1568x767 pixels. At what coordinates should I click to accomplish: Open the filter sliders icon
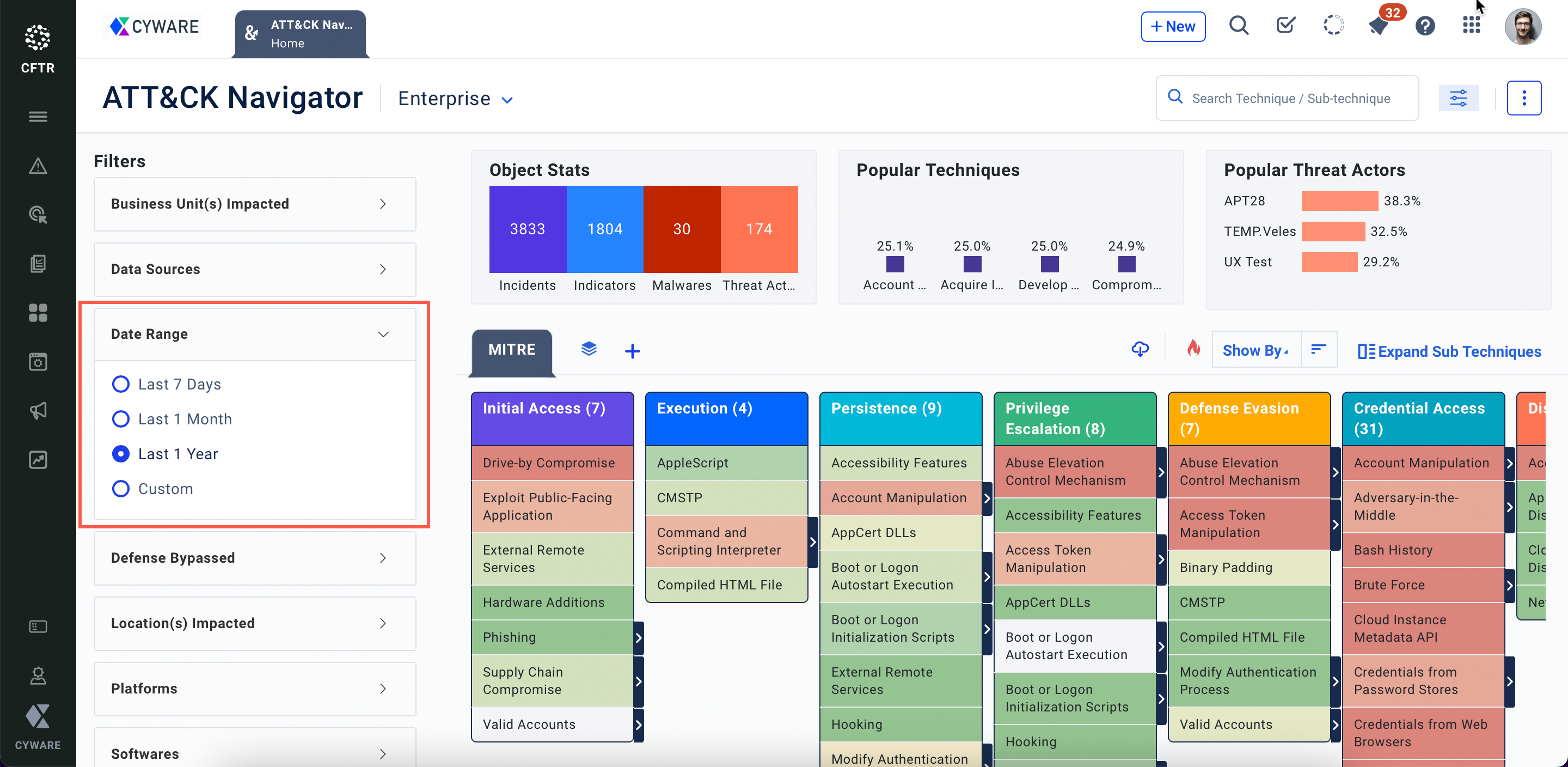[1458, 98]
